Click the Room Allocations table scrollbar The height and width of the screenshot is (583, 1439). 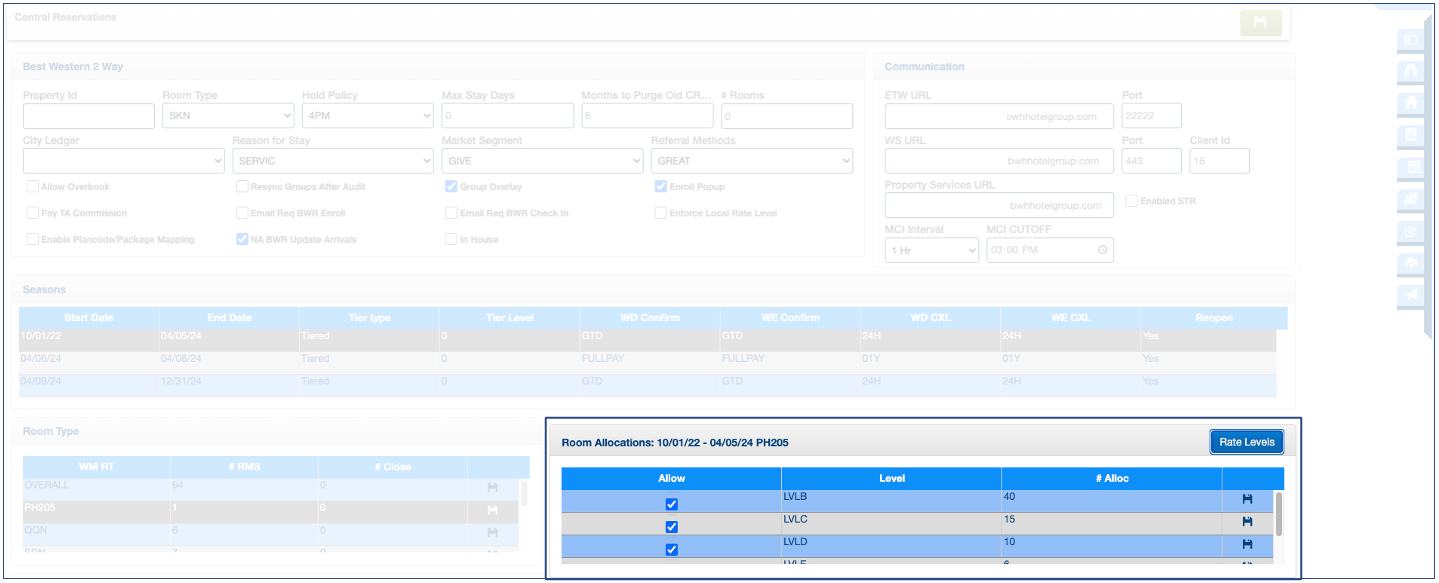[1277, 513]
